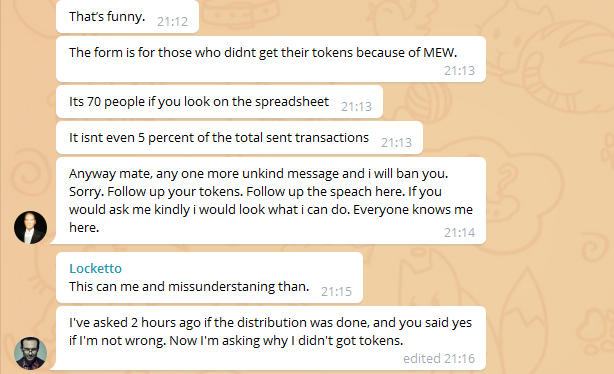Select the "missunderstaning" message by Locketto
Viewport: 614px width, 374px height.
(x=209, y=278)
